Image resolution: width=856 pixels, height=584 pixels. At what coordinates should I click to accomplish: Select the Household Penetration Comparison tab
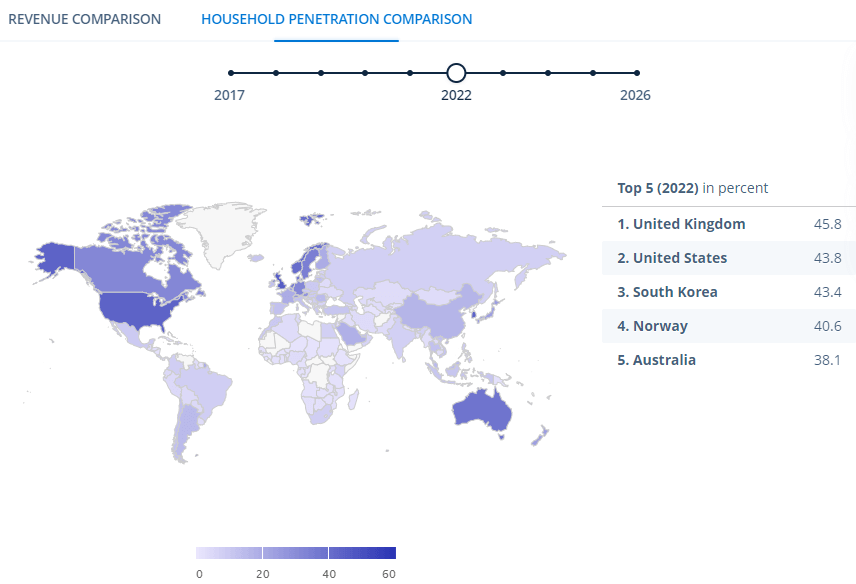(336, 20)
